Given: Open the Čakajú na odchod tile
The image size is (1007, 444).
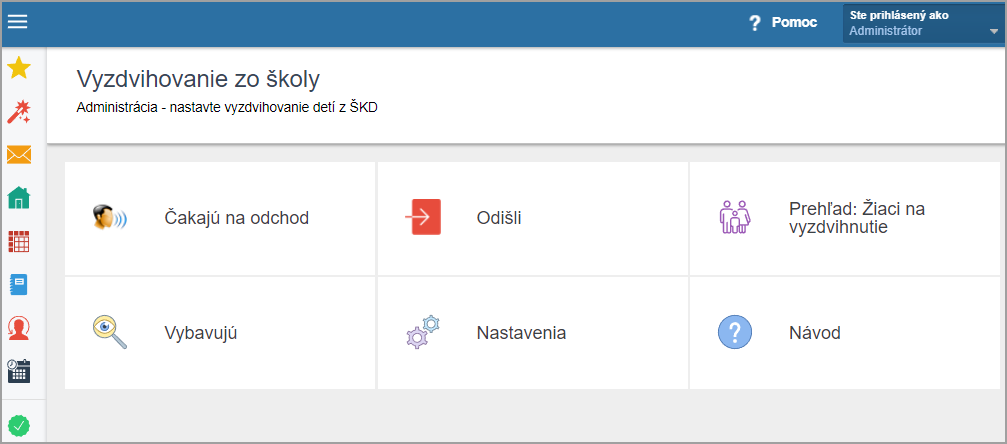Looking at the screenshot, I should point(220,218).
